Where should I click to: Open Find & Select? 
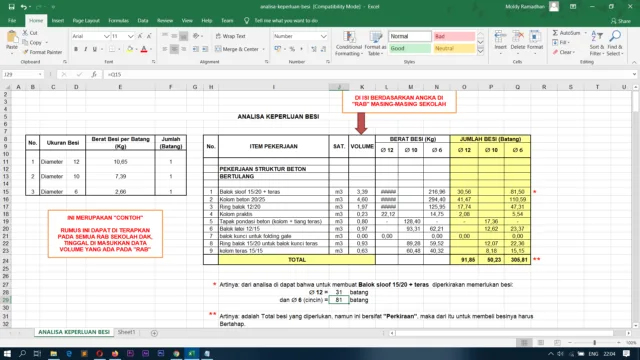pyautogui.click(x=614, y=43)
